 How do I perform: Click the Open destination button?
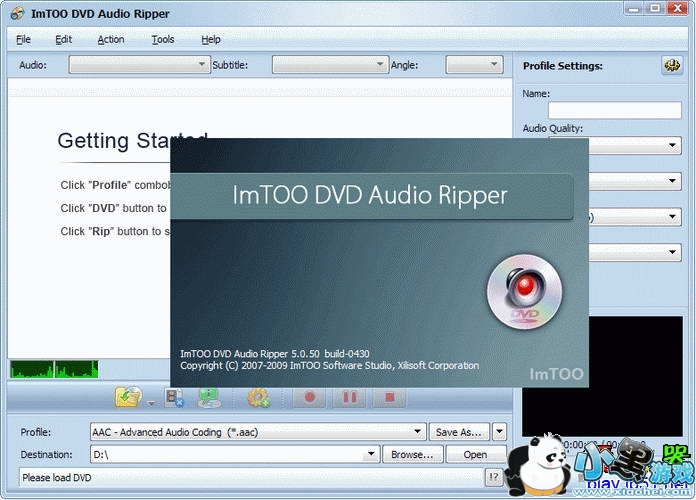[475, 454]
